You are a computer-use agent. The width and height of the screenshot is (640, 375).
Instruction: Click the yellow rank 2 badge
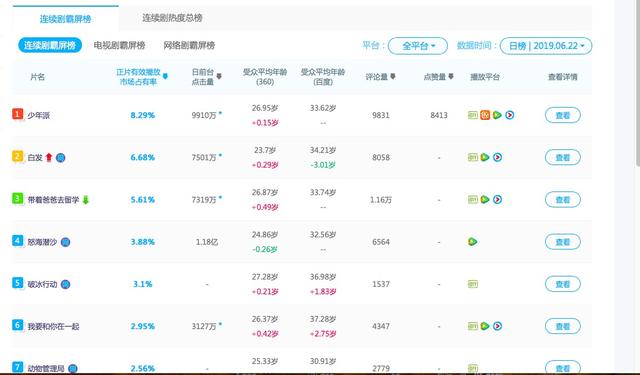(17, 156)
